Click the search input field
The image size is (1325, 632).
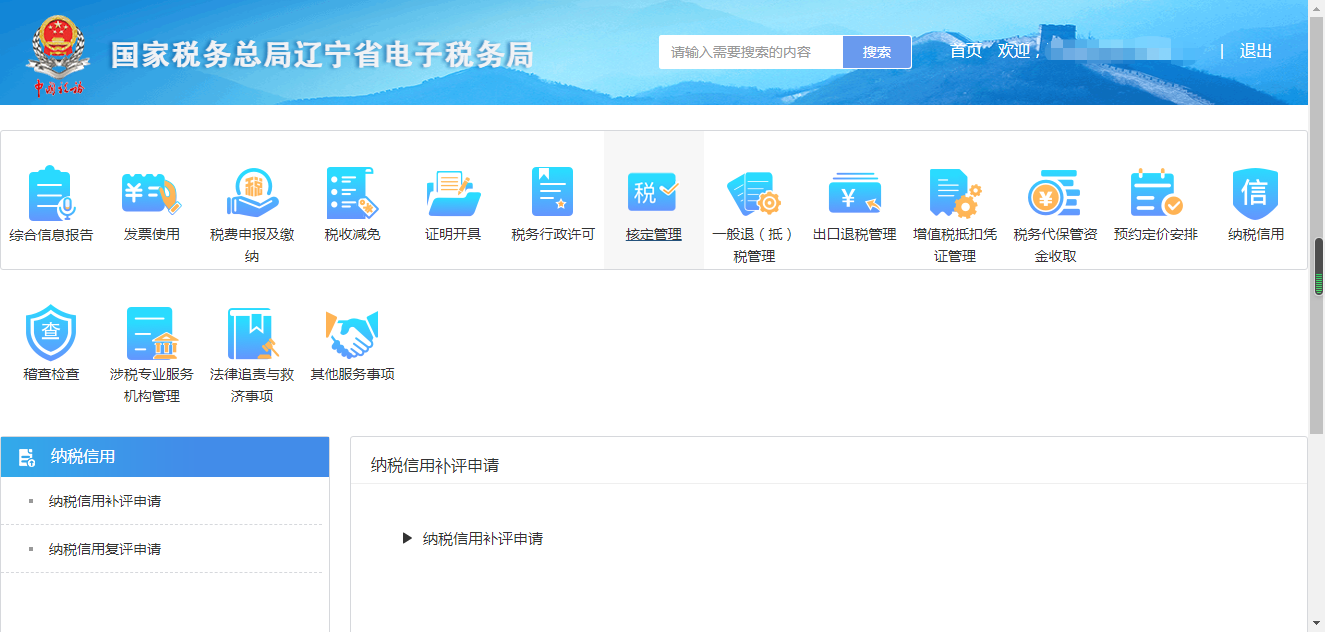click(x=750, y=52)
